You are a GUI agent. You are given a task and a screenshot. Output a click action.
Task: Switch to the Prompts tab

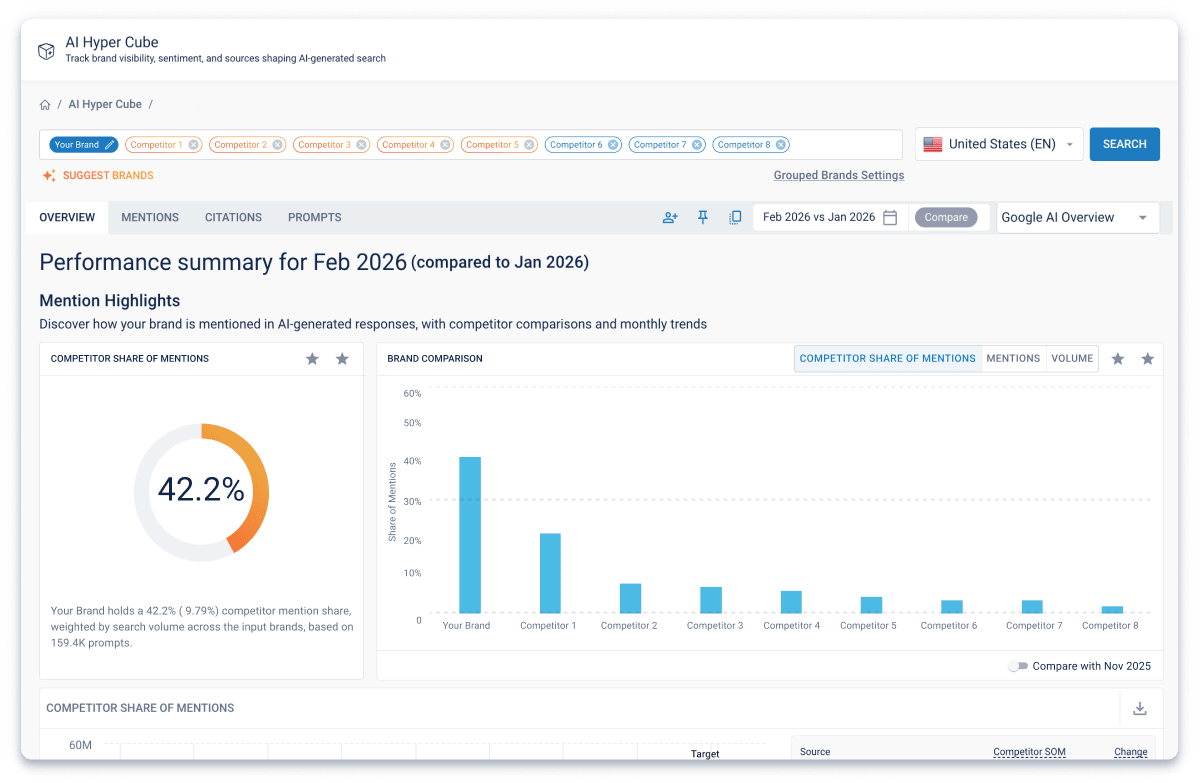click(x=315, y=217)
